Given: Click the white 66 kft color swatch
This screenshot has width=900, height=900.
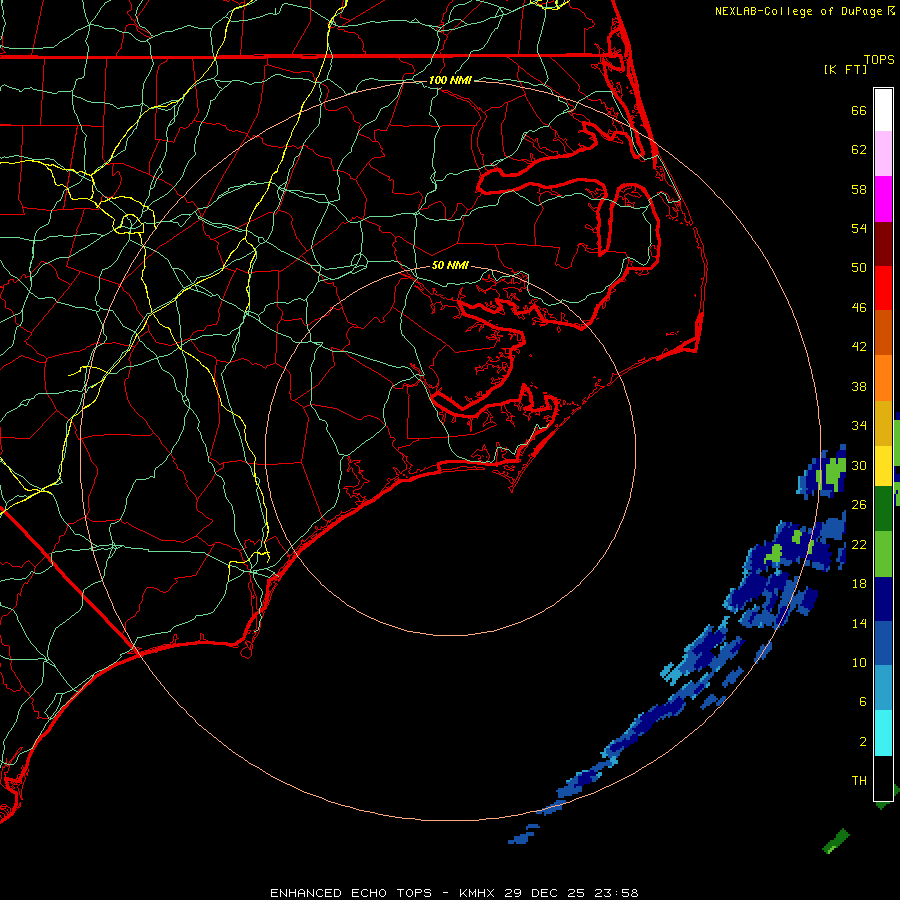Looking at the screenshot, I should [883, 110].
